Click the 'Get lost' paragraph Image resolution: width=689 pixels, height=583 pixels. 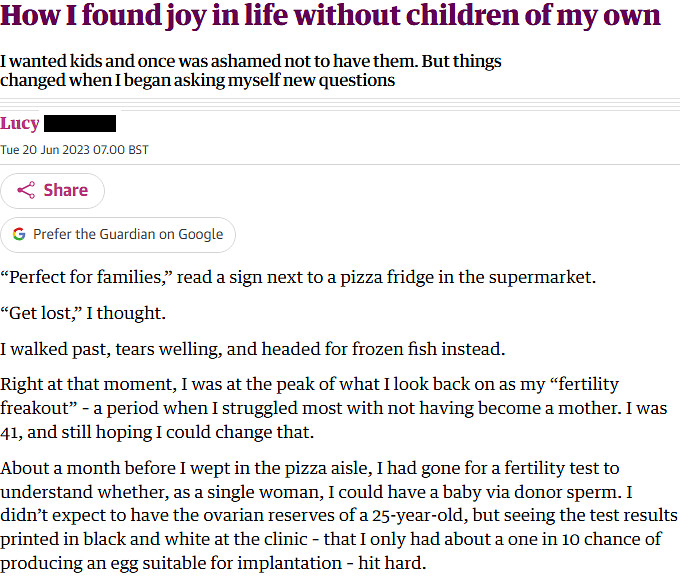(83, 313)
